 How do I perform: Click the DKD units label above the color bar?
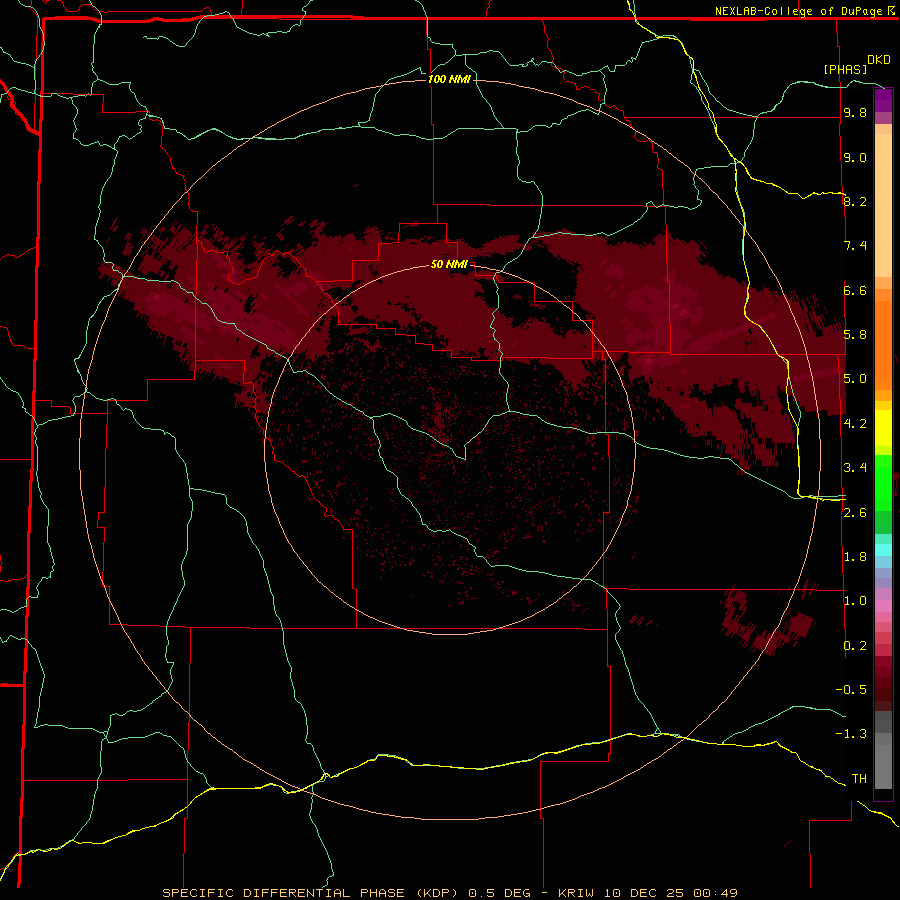(878, 60)
